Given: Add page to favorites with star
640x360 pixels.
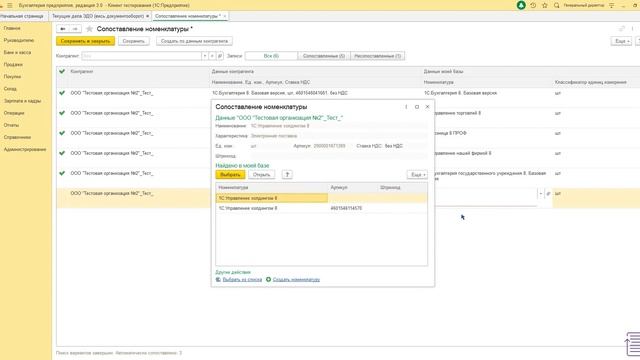Looking at the screenshot, I should (x=89, y=29).
